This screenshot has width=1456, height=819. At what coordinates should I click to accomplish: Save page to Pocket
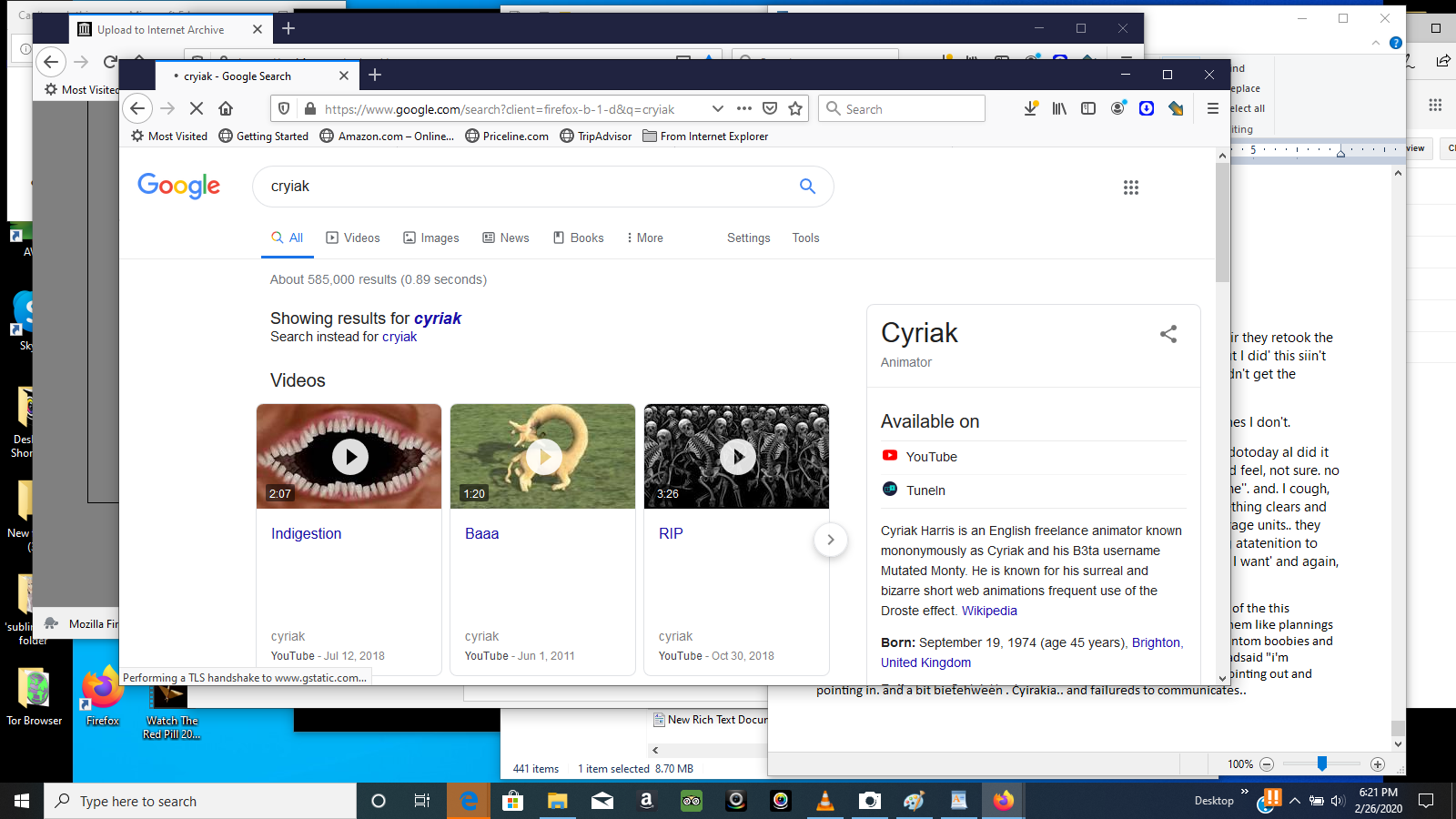(x=770, y=109)
